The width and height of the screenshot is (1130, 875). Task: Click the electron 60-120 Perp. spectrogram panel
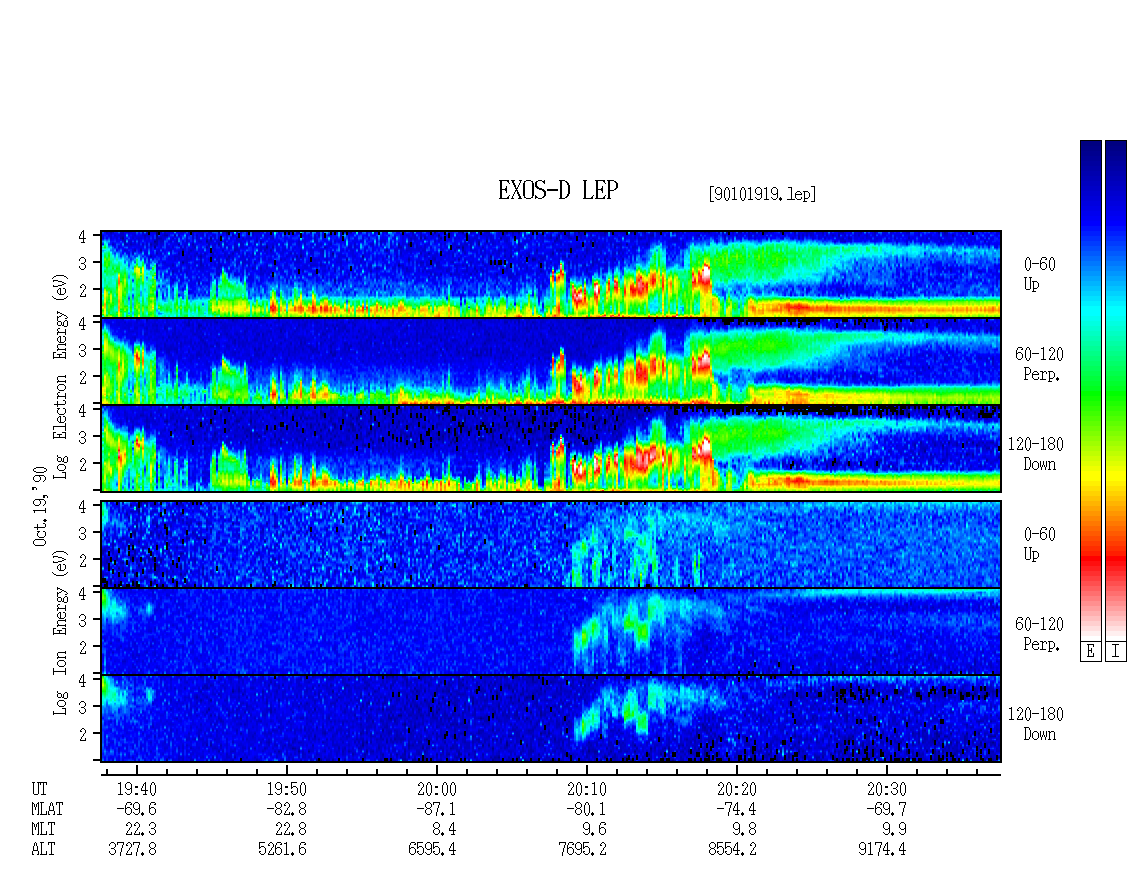pyautogui.click(x=551, y=361)
